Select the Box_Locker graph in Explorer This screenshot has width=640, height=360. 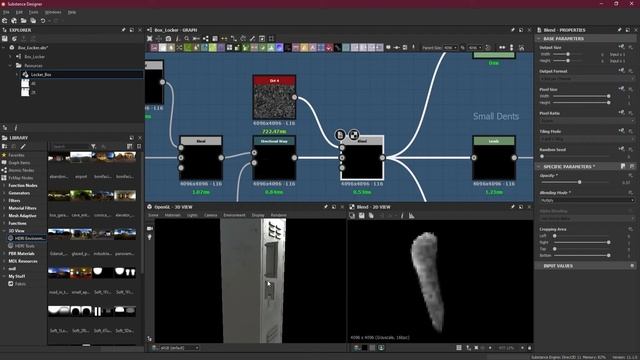(34, 57)
